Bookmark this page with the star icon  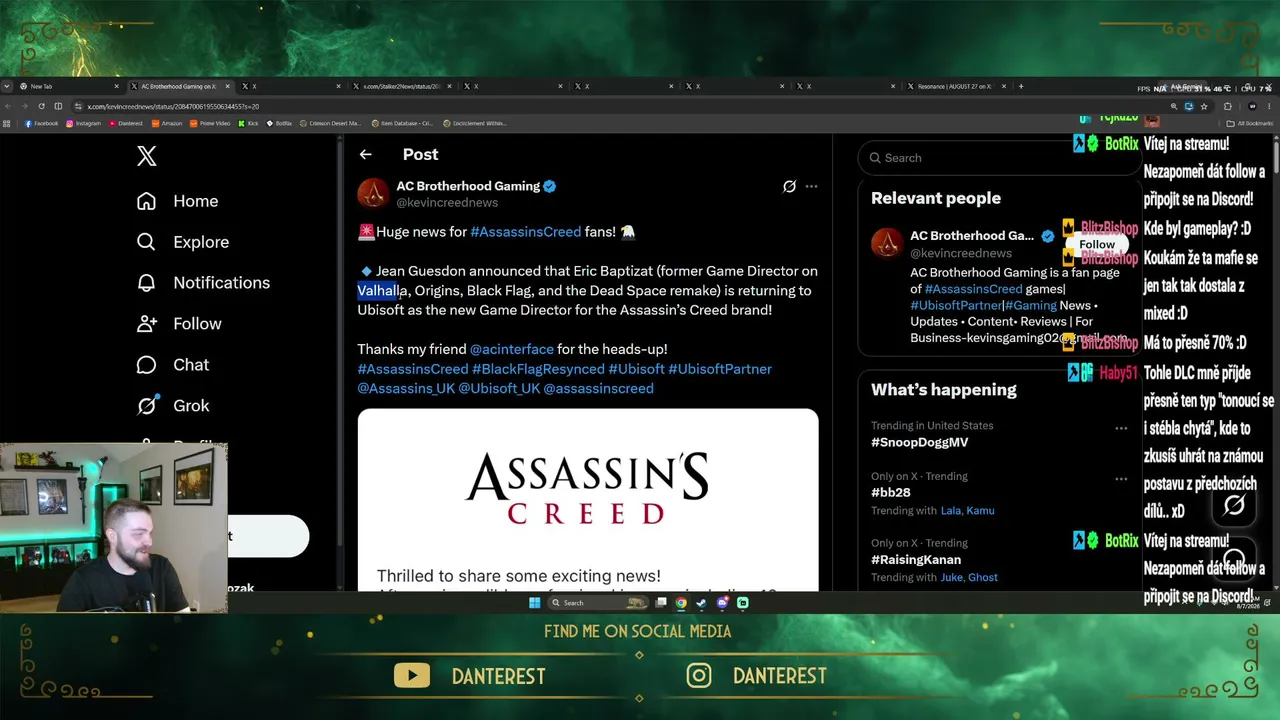point(1204,106)
